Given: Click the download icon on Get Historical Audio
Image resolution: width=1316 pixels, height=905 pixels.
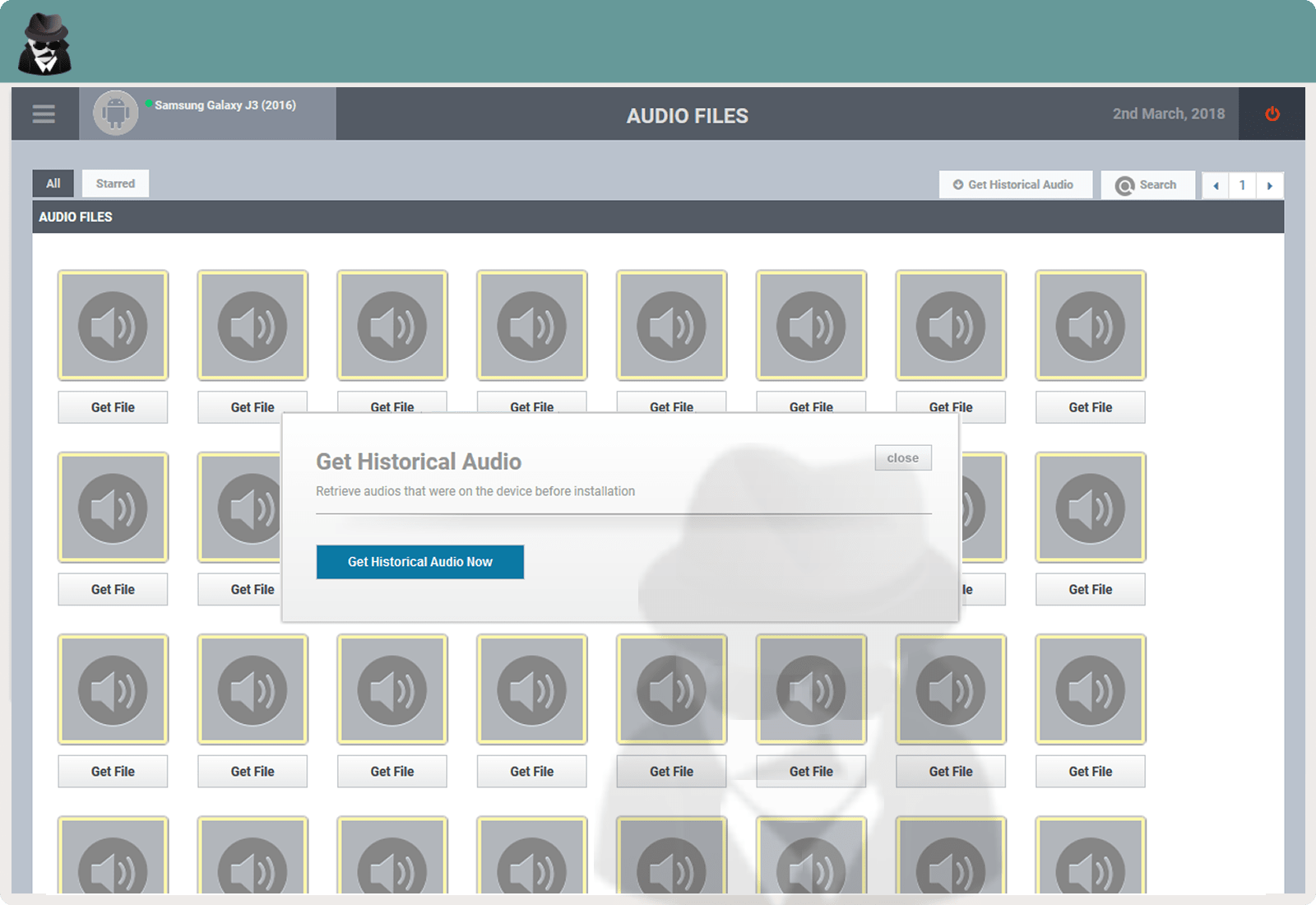Looking at the screenshot, I should [957, 184].
